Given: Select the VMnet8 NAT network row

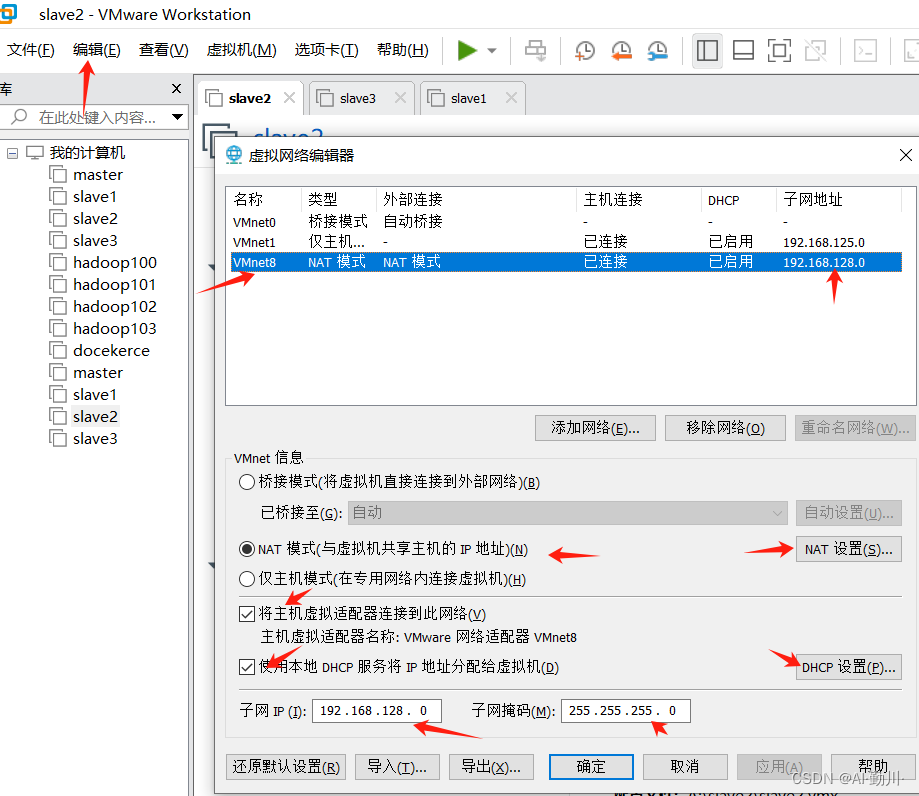Looking at the screenshot, I should coord(566,262).
